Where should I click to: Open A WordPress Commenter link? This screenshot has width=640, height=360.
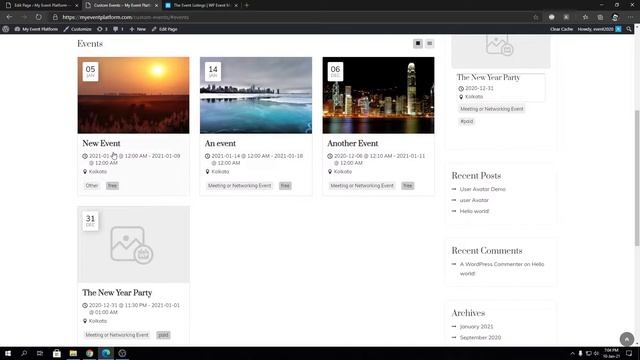coord(491,264)
